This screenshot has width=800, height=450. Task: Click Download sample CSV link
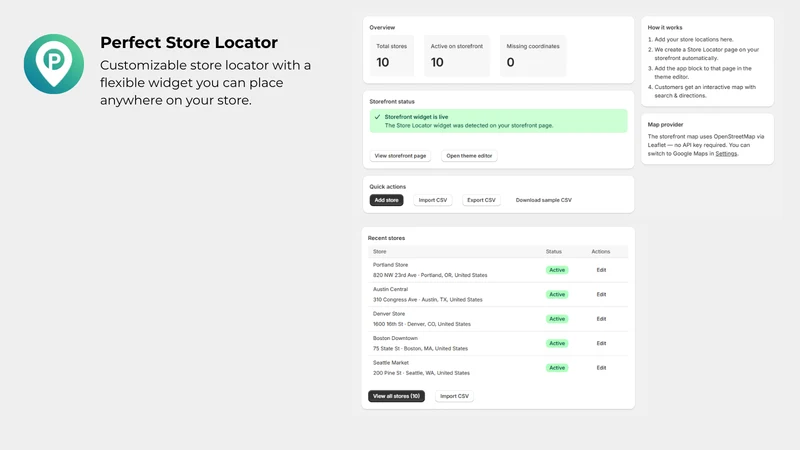[543, 200]
